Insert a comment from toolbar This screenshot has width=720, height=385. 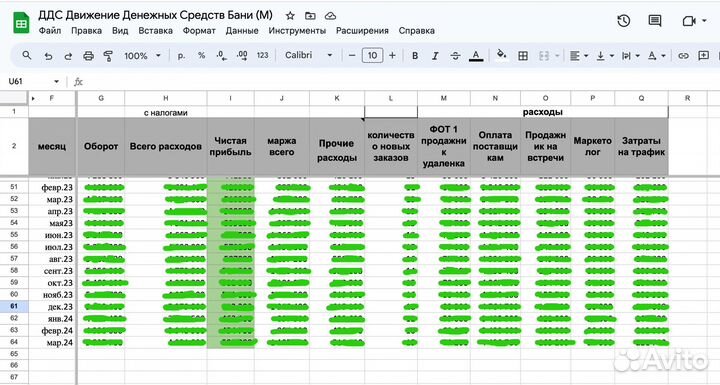tap(703, 56)
